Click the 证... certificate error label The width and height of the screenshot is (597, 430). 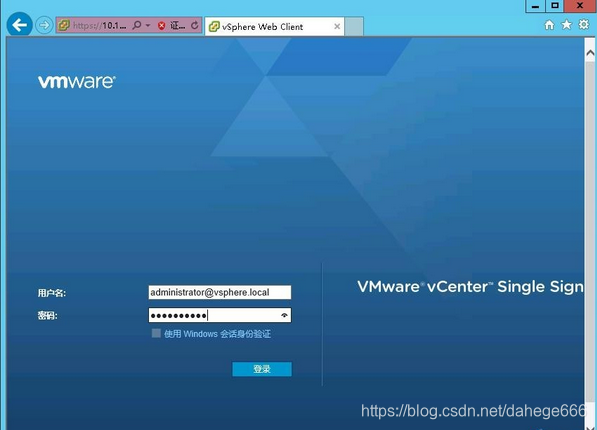pyautogui.click(x=178, y=26)
